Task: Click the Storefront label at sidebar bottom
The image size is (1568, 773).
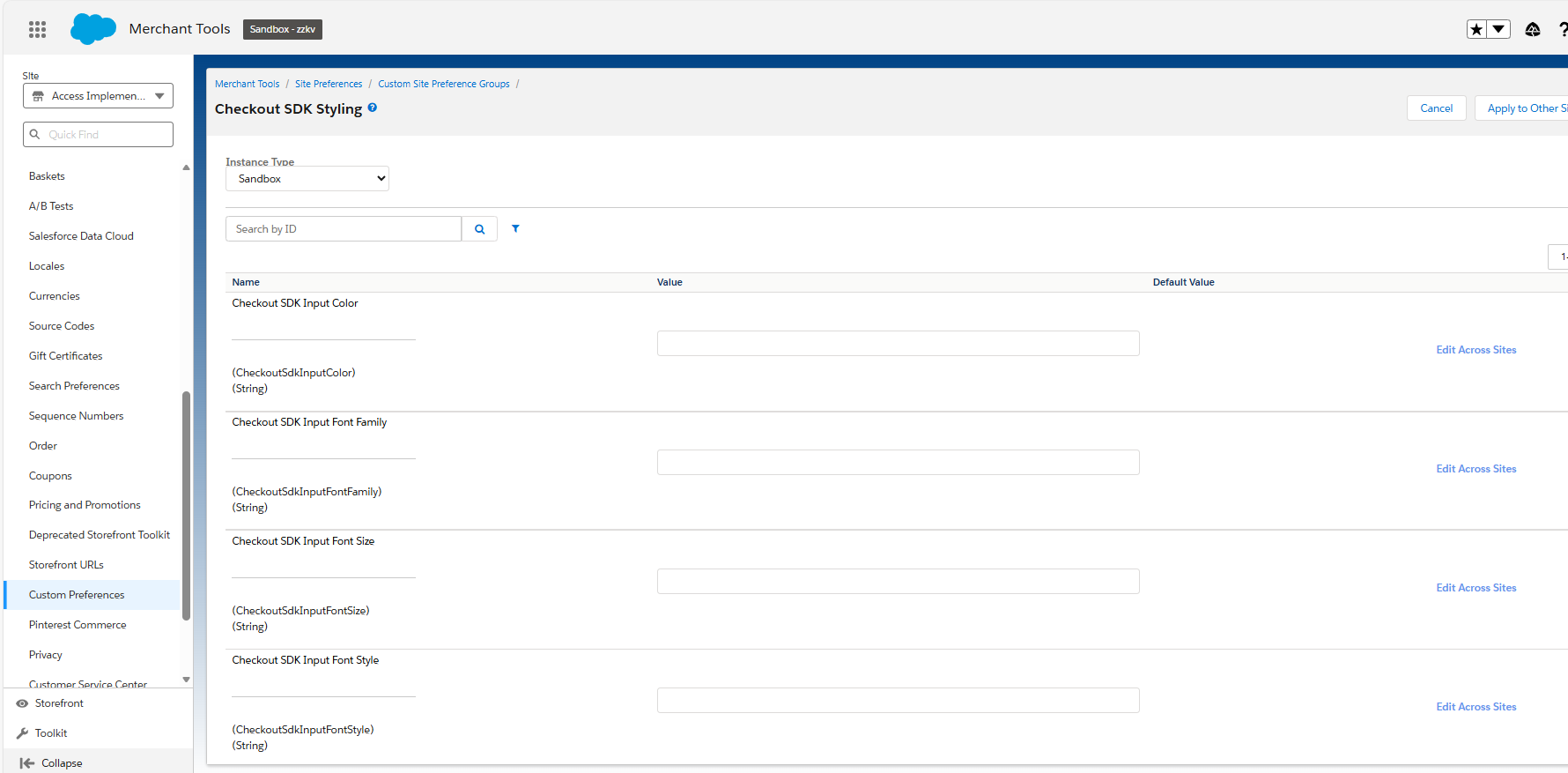Action: [x=59, y=703]
